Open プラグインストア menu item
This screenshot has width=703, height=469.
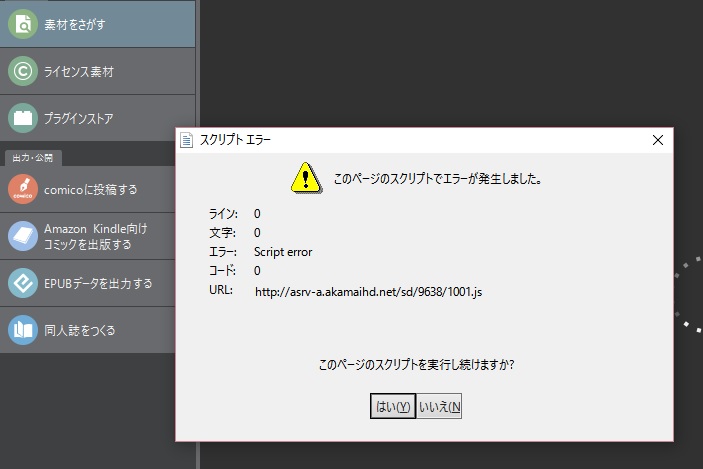97,118
